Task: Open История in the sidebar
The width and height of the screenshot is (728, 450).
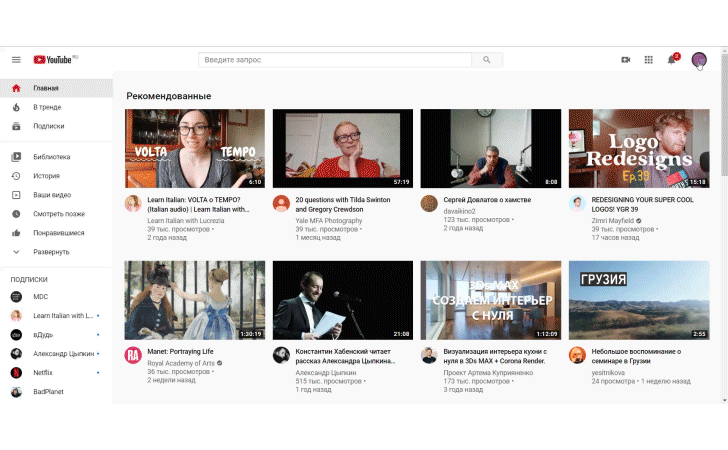Action: click(46, 176)
